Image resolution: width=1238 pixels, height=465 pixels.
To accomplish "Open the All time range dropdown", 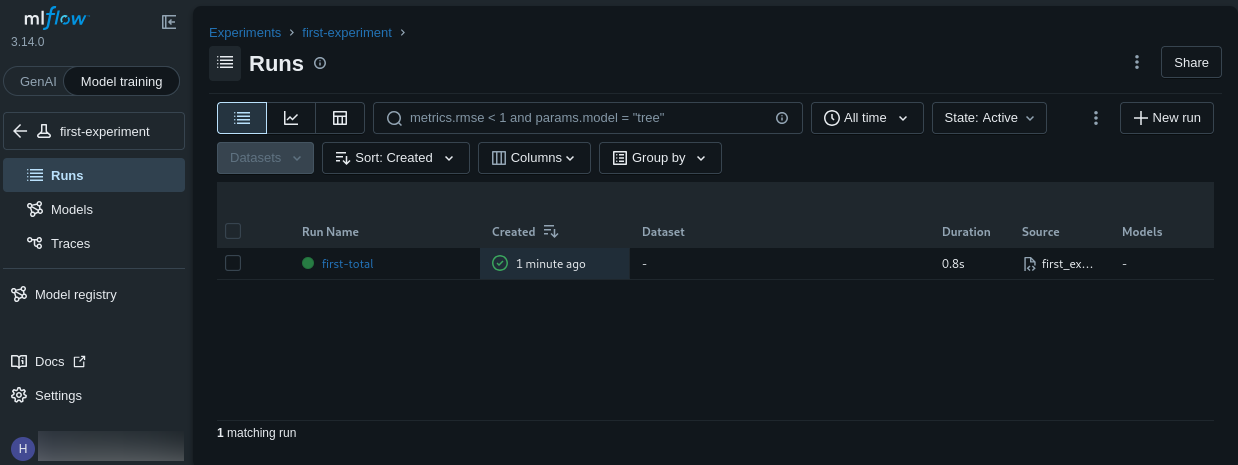I will click(866, 118).
